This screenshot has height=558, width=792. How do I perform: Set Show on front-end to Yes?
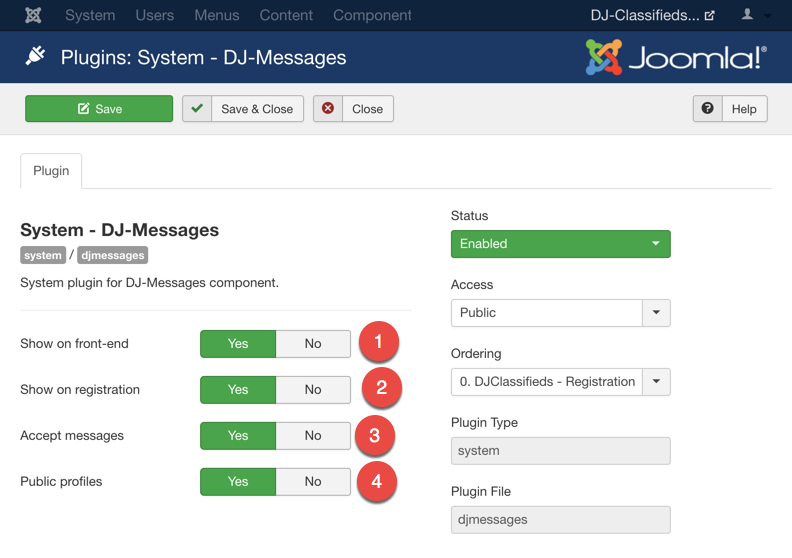(238, 343)
